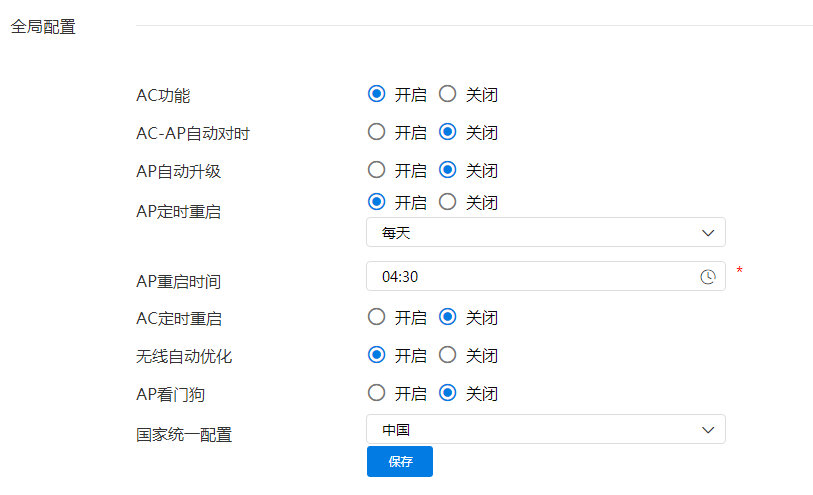The height and width of the screenshot is (495, 813).
Task: Enable AC定时重启 with the 开启 option
Action: click(x=377, y=317)
